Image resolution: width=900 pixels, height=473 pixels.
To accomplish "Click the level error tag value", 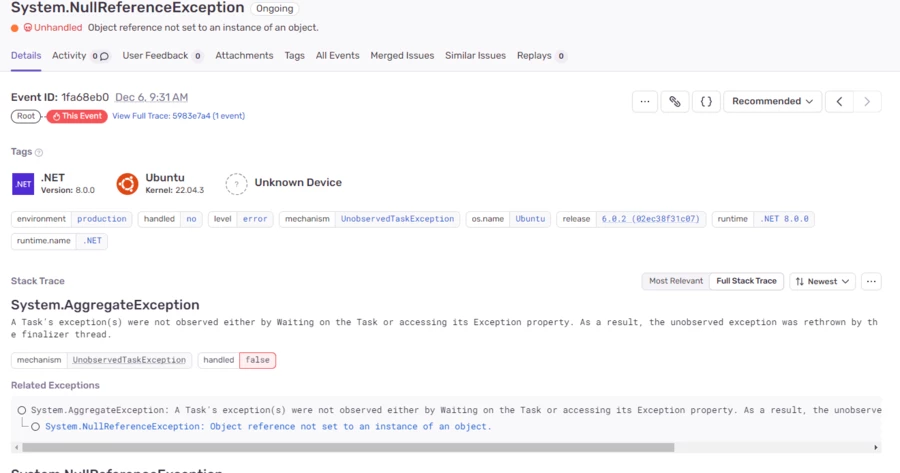I will point(255,219).
